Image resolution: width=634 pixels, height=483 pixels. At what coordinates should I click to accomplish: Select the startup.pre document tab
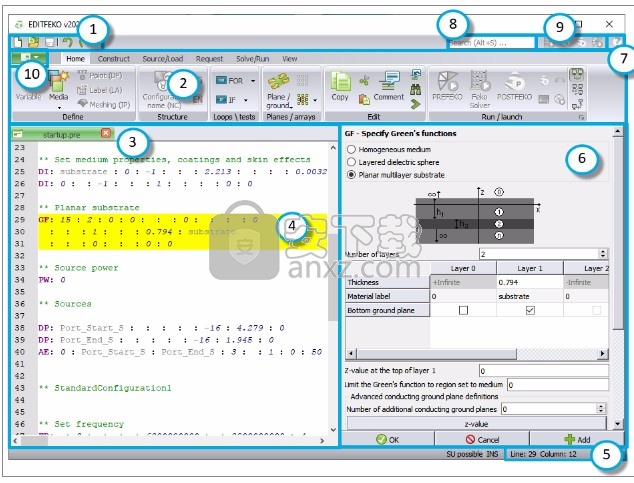[61, 135]
